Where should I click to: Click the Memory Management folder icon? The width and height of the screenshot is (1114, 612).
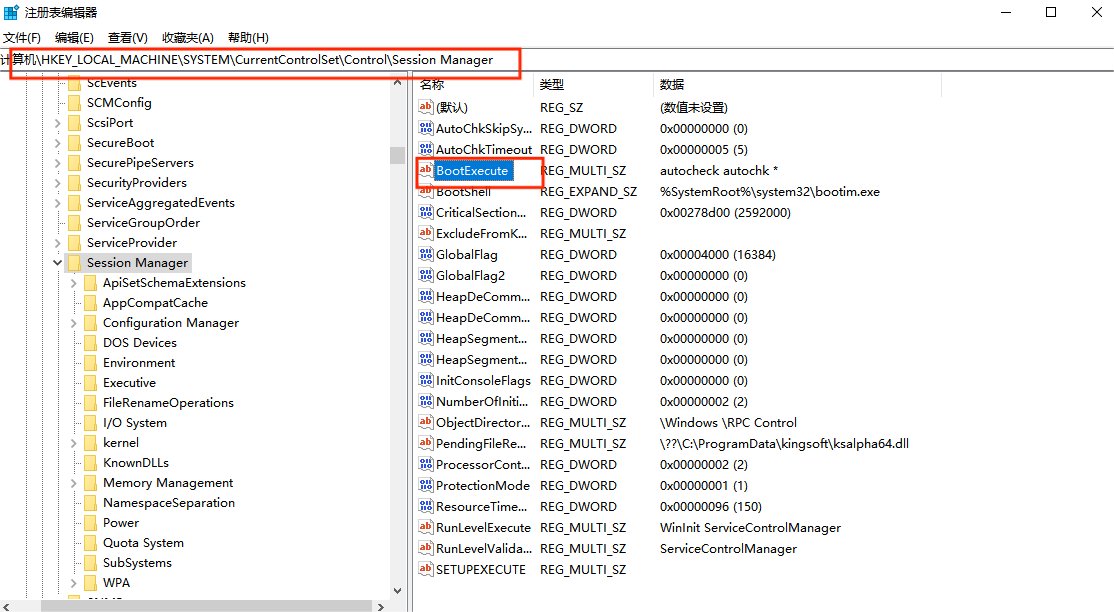[x=90, y=483]
